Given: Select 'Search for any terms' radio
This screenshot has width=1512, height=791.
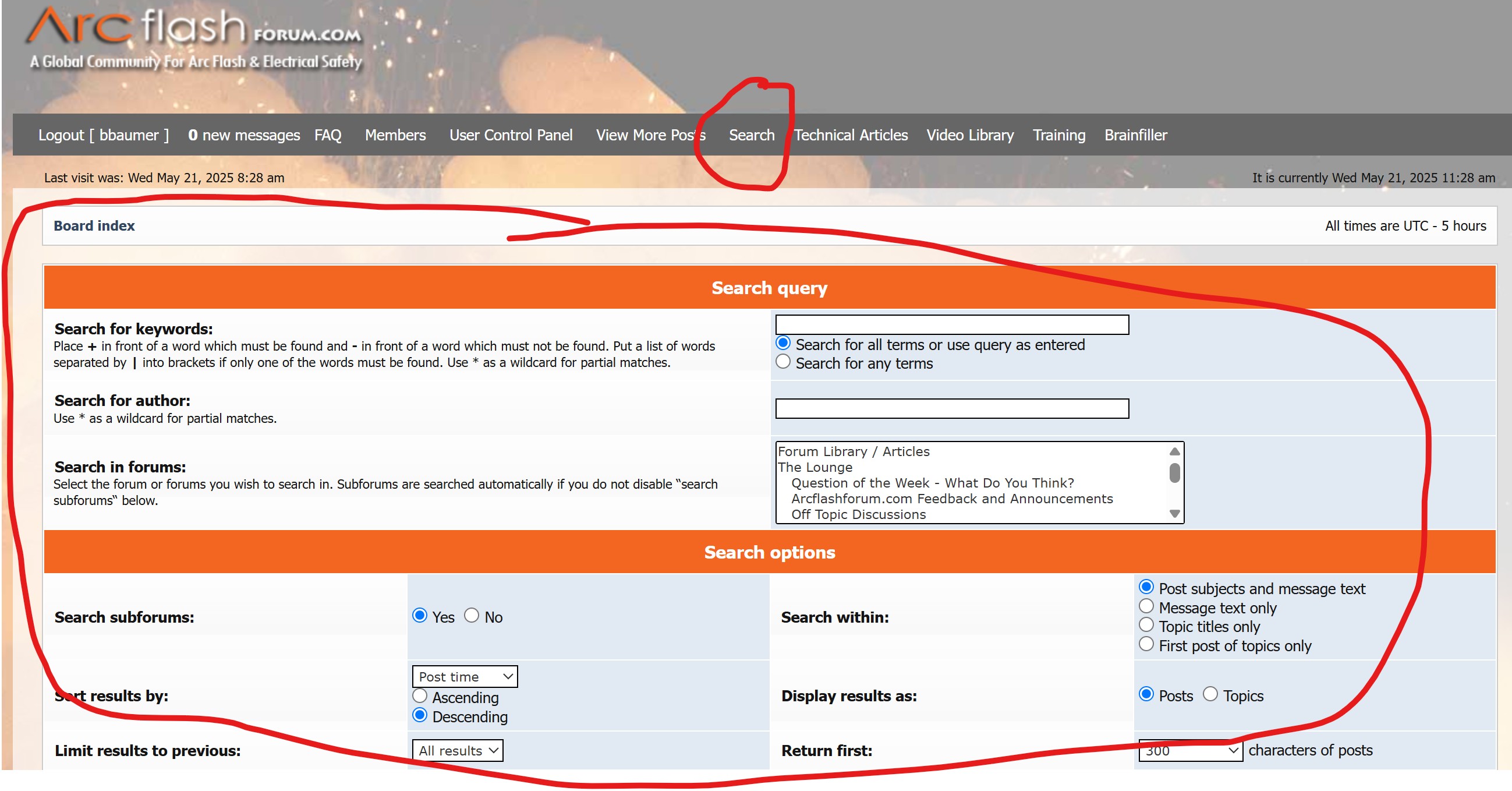Looking at the screenshot, I should pos(783,362).
